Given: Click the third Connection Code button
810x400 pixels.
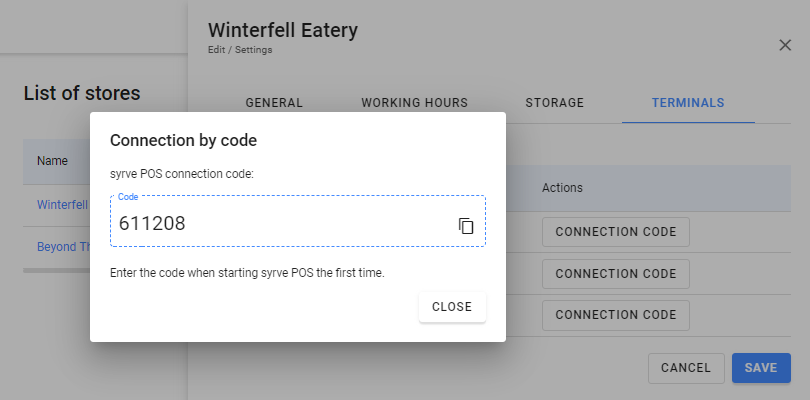Looking at the screenshot, I should 615,314.
